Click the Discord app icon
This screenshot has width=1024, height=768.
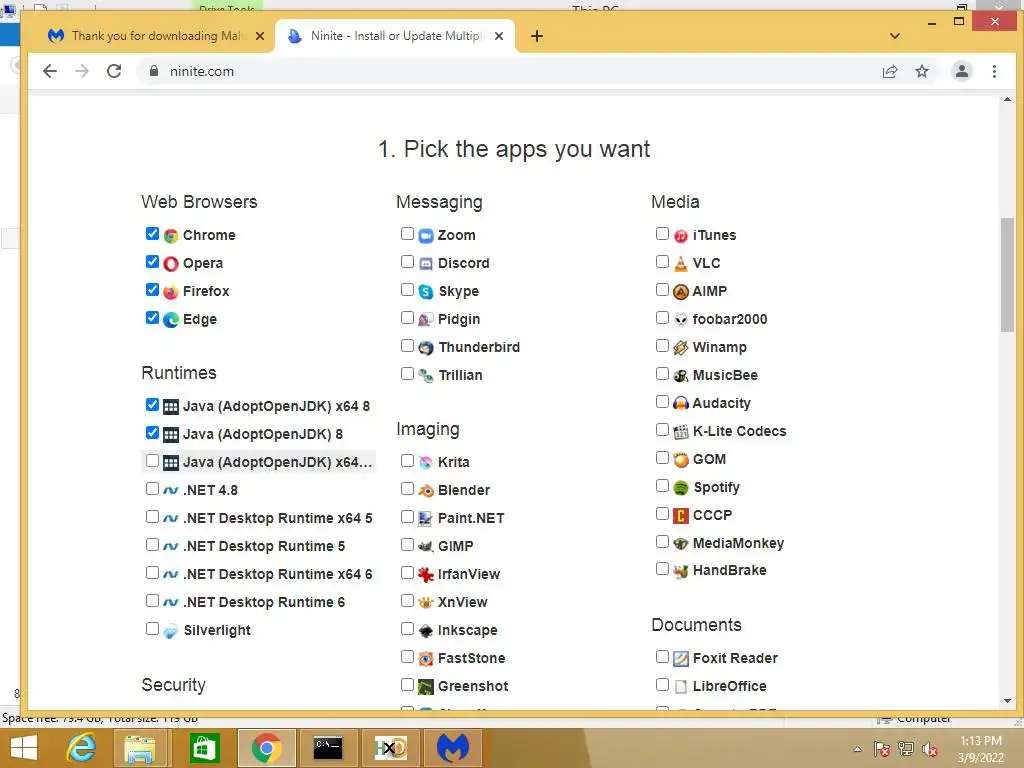click(x=426, y=264)
